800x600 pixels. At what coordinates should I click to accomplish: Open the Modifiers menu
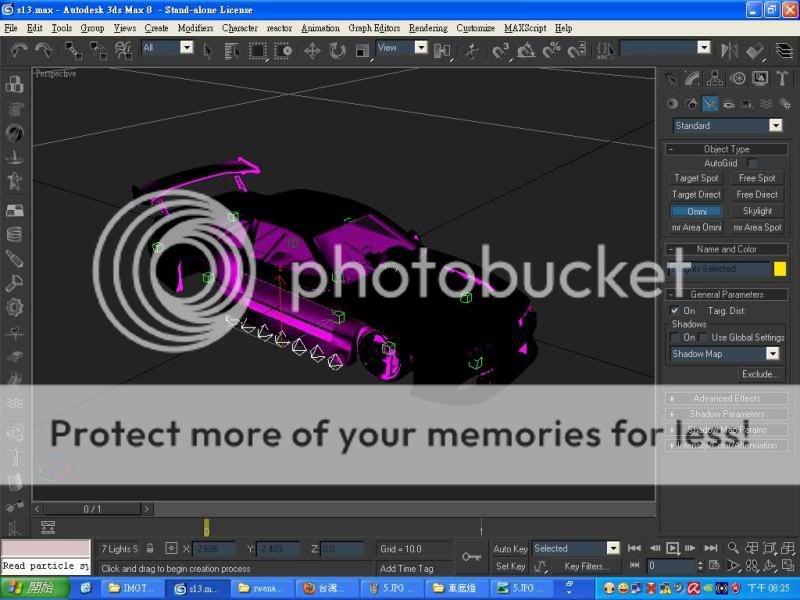click(195, 28)
